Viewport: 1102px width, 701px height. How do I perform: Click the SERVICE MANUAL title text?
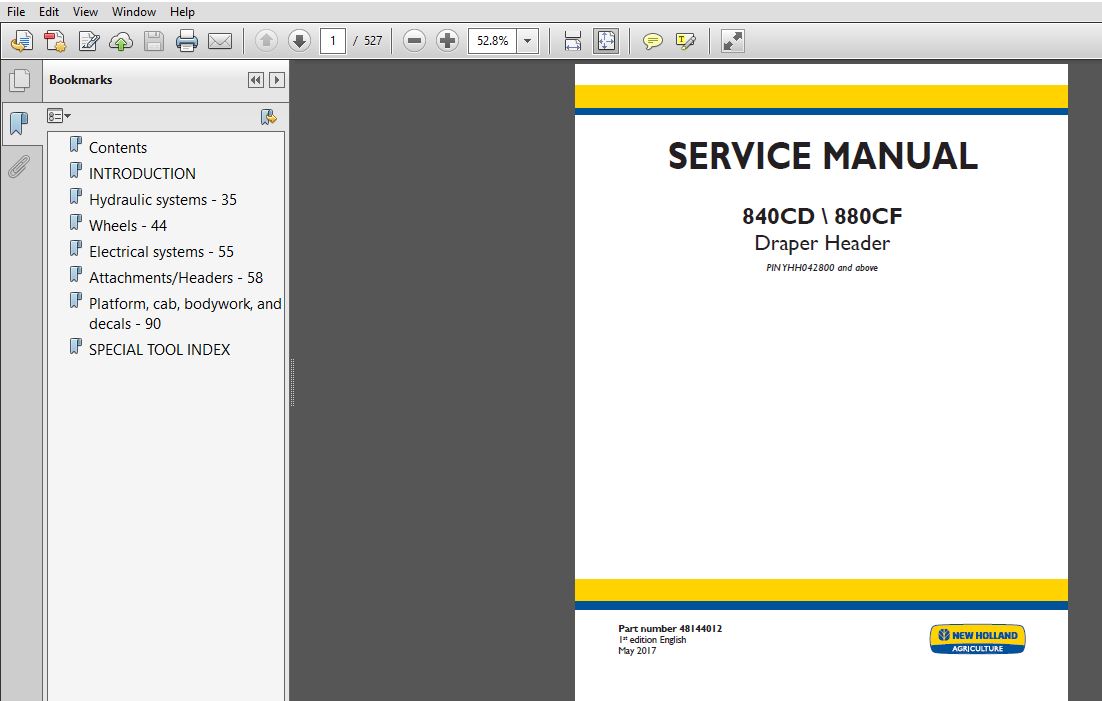[x=822, y=156]
